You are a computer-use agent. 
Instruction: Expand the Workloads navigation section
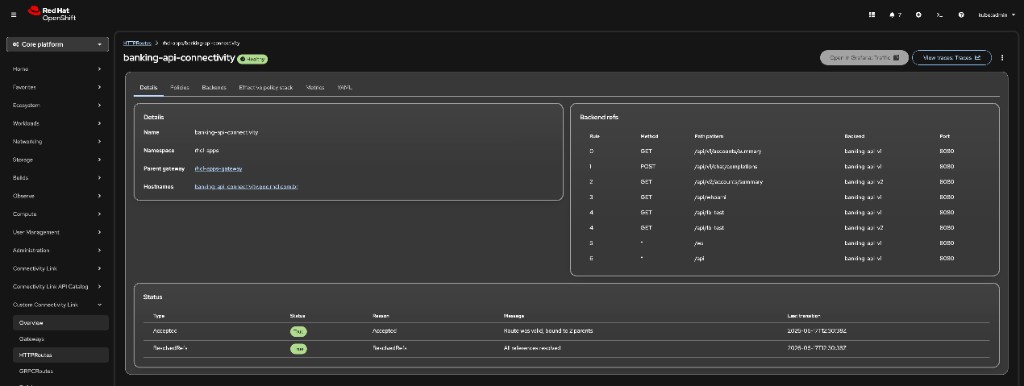click(x=57, y=123)
